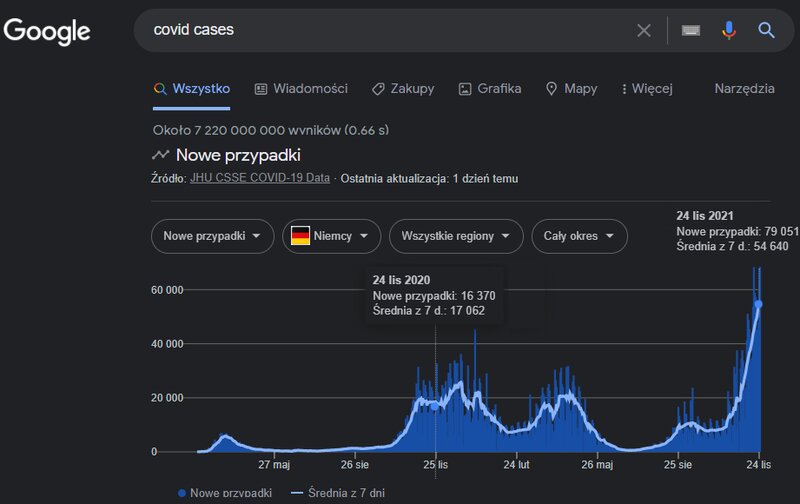Expand the Nowe przypadki metric dropdown

[x=212, y=236]
